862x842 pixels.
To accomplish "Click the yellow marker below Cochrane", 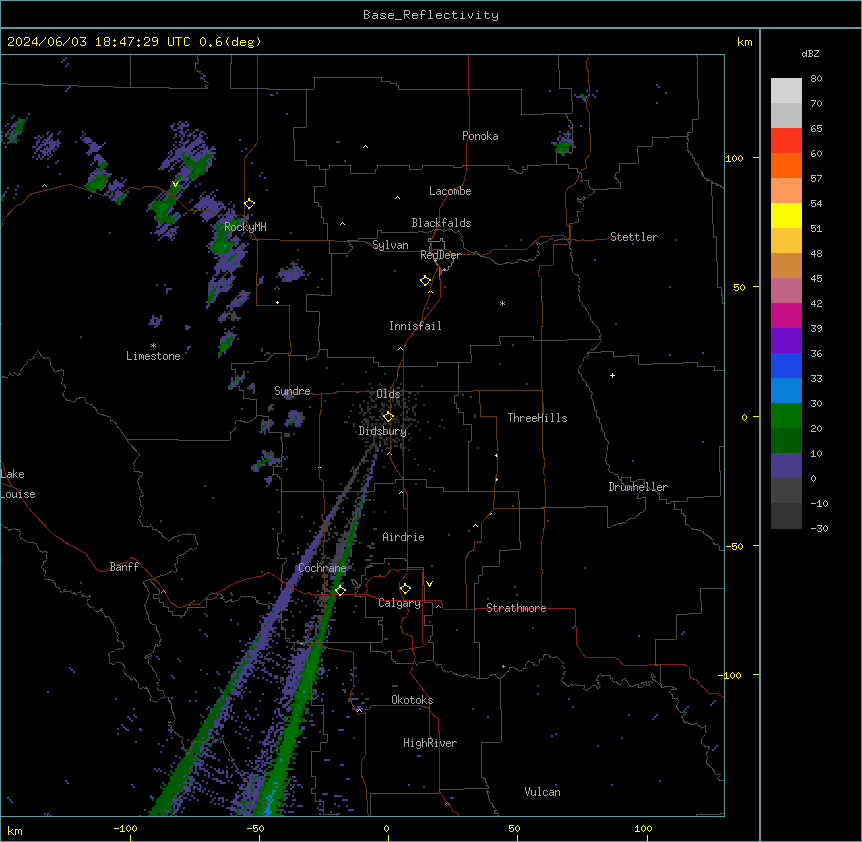I will (340, 590).
